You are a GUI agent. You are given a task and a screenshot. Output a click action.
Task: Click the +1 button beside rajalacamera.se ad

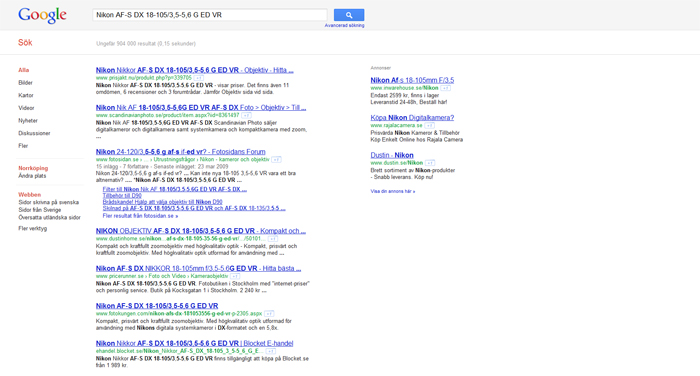pos(429,125)
